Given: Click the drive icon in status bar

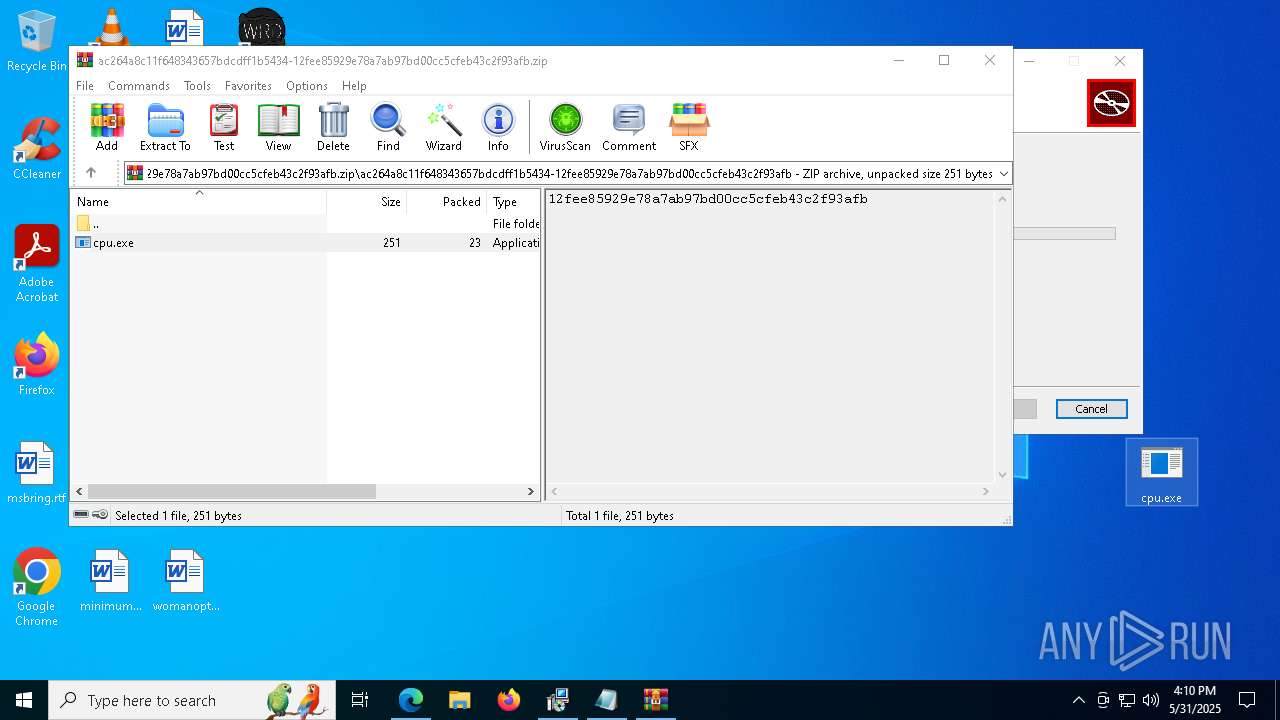Looking at the screenshot, I should pyautogui.click(x=81, y=515).
